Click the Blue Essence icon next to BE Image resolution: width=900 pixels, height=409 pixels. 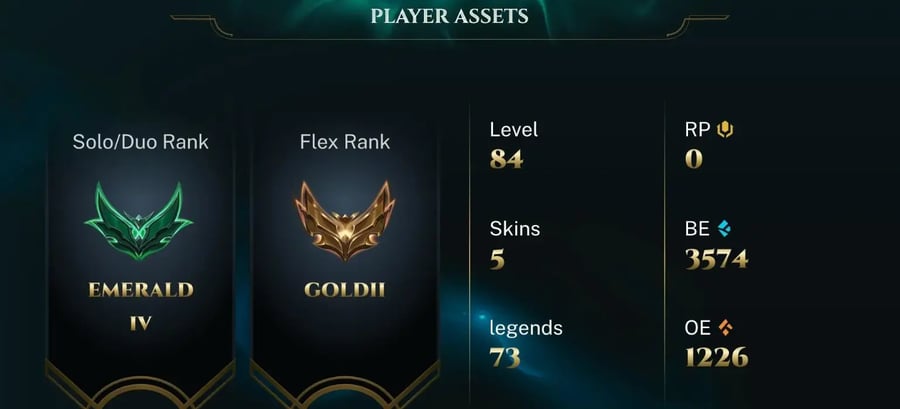point(724,229)
